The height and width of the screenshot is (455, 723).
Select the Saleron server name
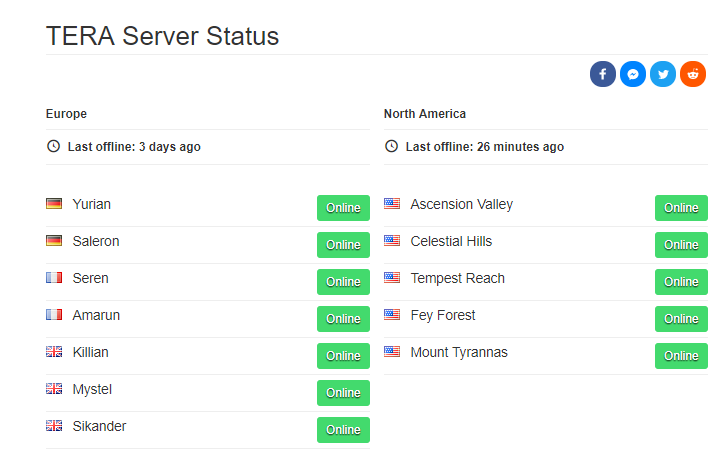pyautogui.click(x=96, y=241)
